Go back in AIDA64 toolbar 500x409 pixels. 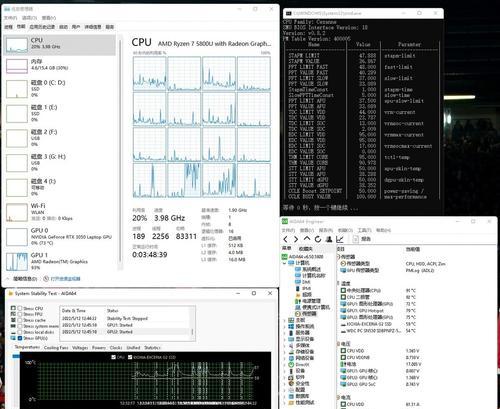pyautogui.click(x=286, y=239)
